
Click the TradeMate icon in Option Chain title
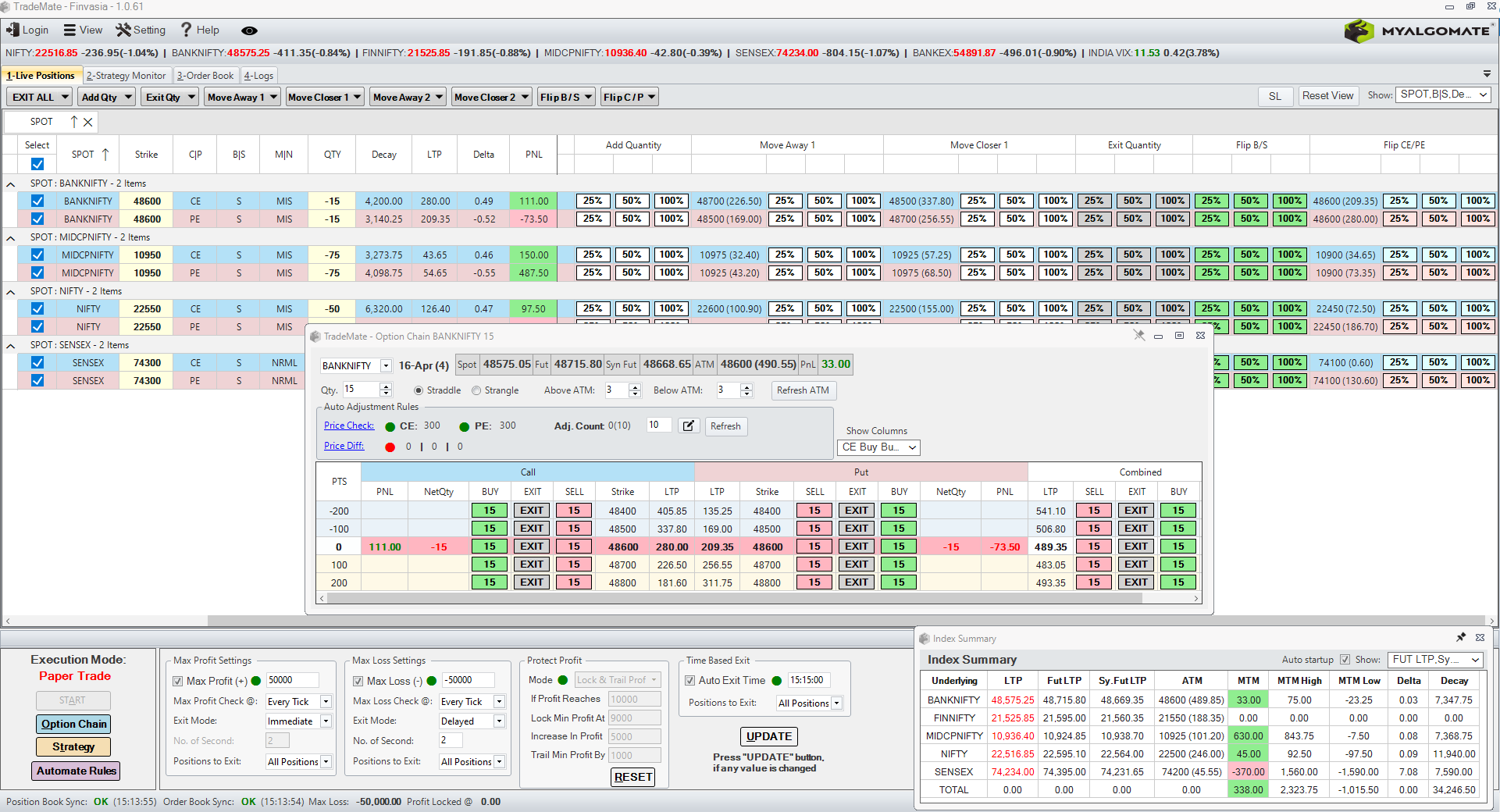pos(315,337)
